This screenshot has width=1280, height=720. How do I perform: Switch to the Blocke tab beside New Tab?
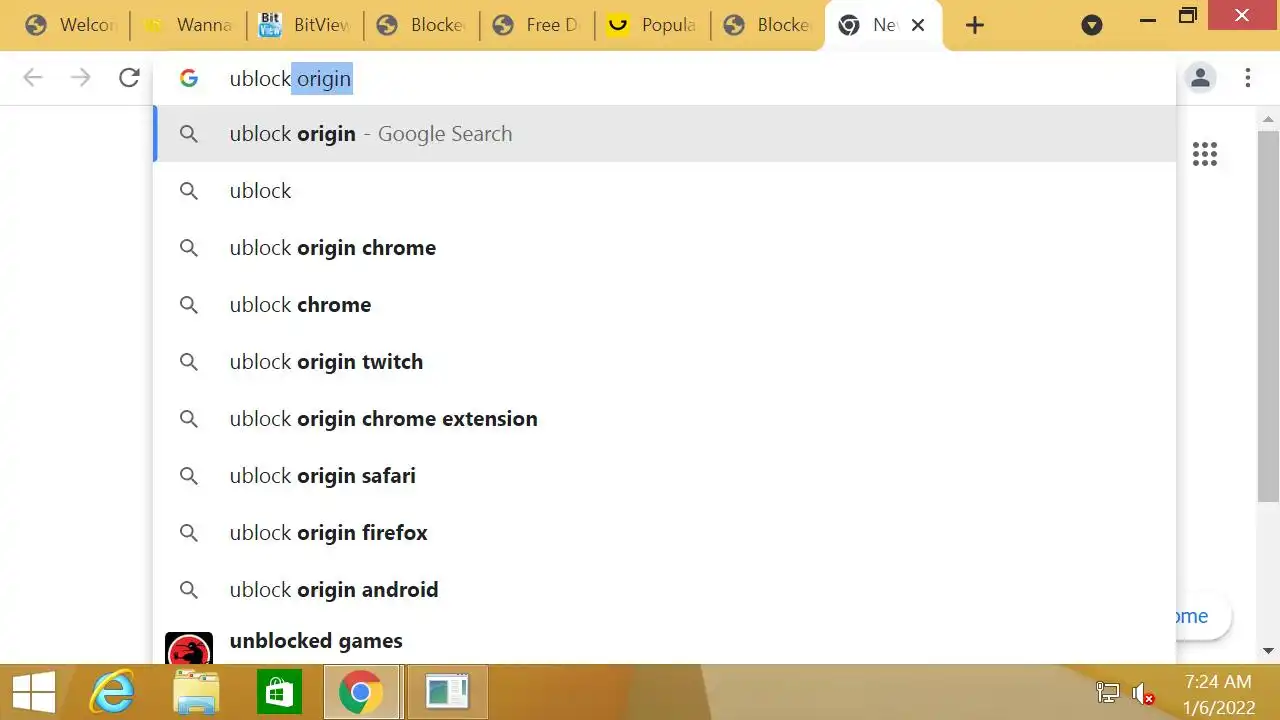(x=768, y=25)
